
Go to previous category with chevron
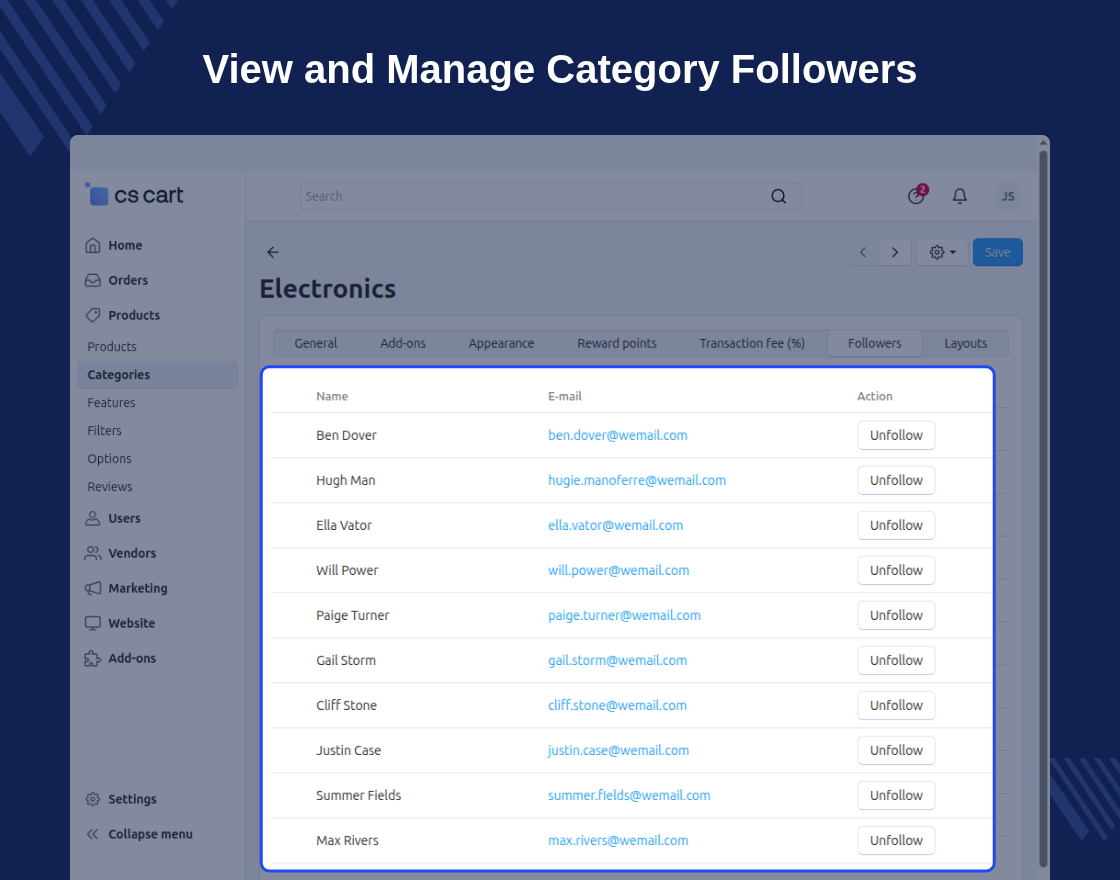[x=863, y=252]
